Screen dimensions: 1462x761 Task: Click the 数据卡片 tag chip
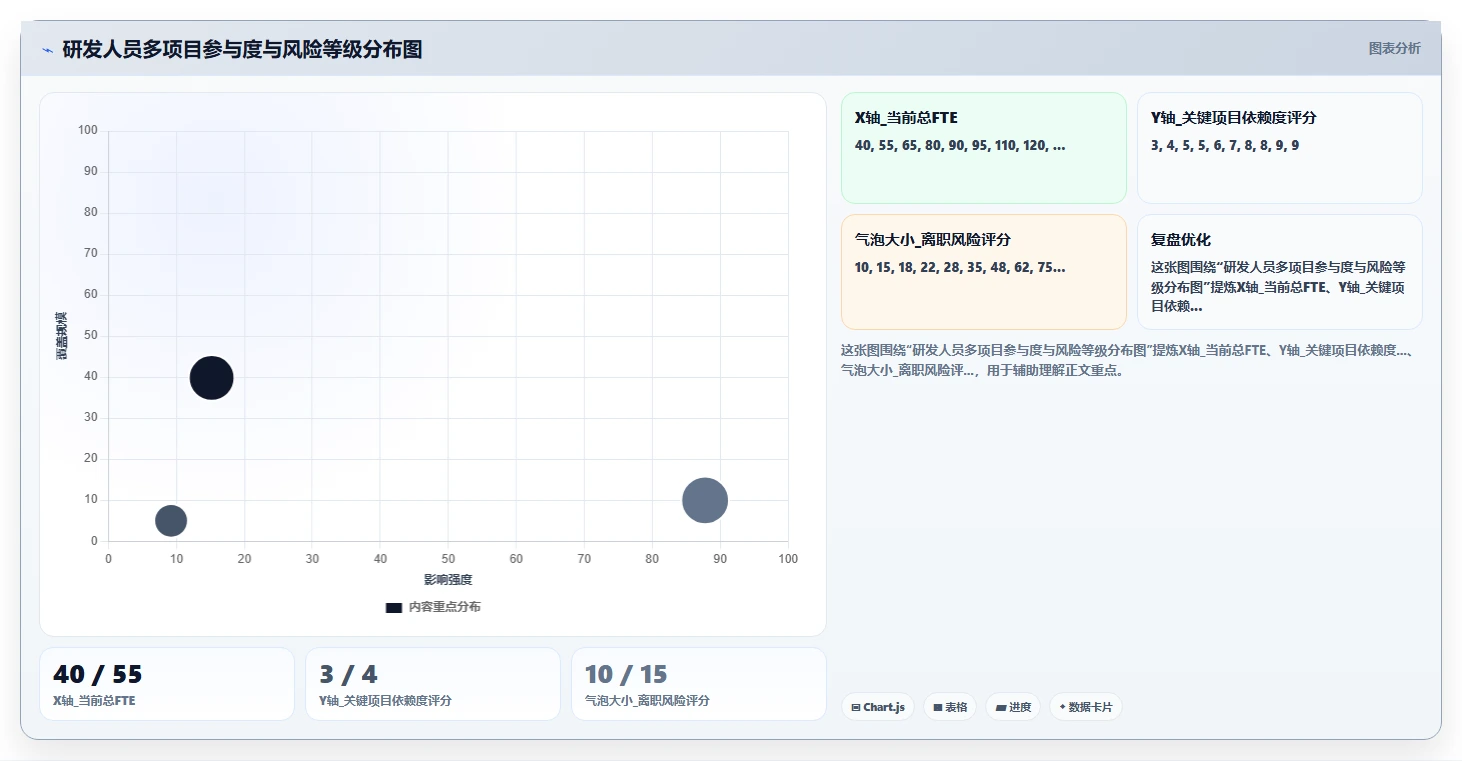point(1085,707)
